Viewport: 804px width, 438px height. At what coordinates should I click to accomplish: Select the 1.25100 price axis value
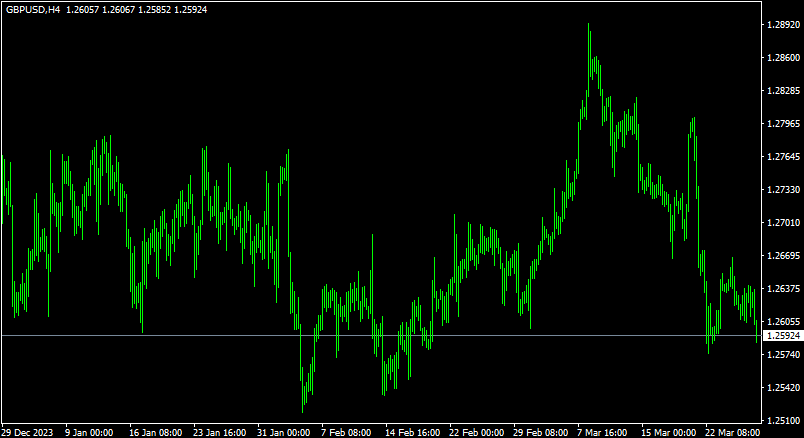[x=783, y=421]
